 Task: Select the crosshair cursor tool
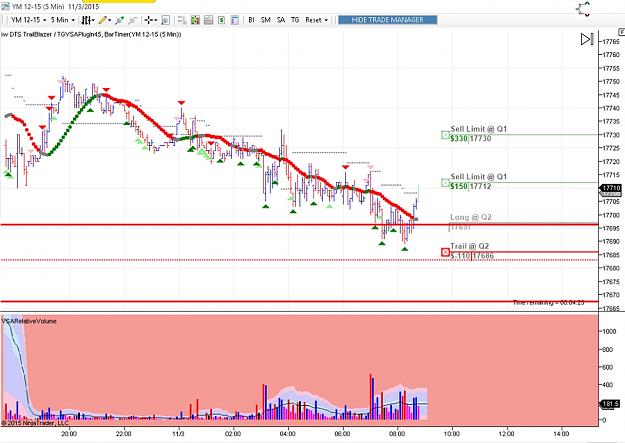[x=148, y=20]
